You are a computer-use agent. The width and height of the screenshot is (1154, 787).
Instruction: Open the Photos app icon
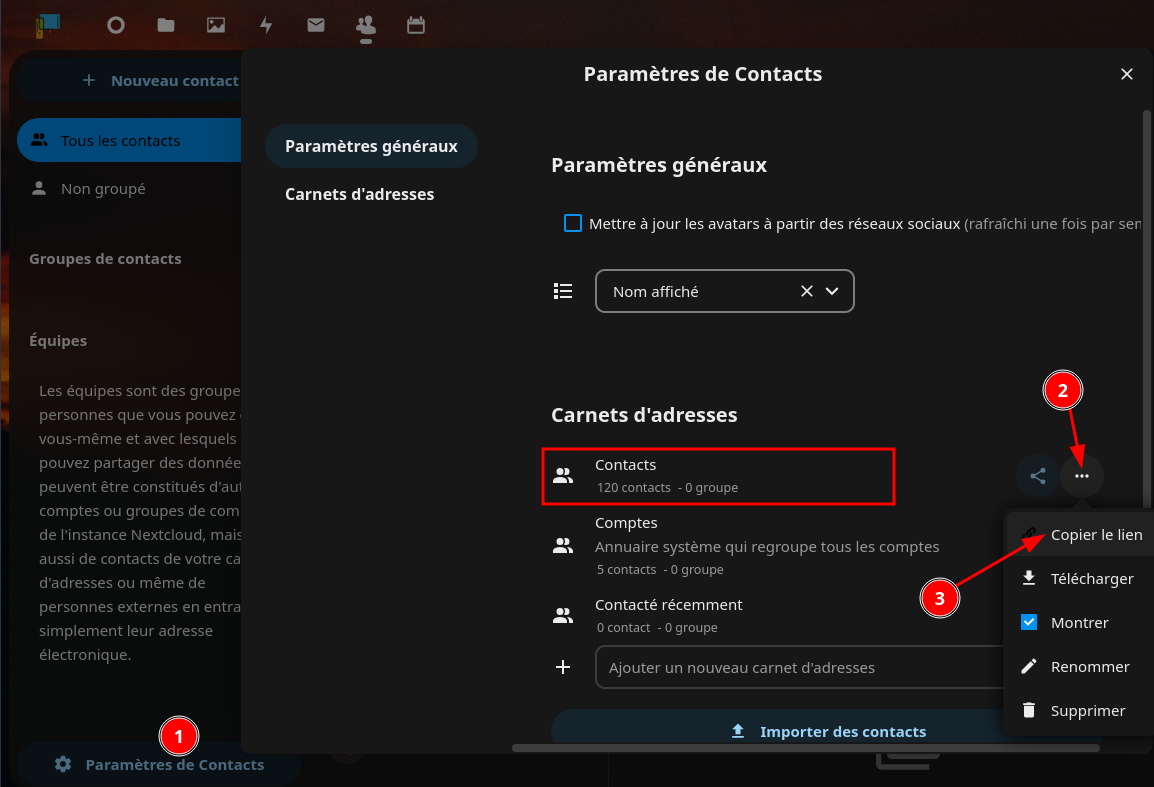(x=216, y=25)
